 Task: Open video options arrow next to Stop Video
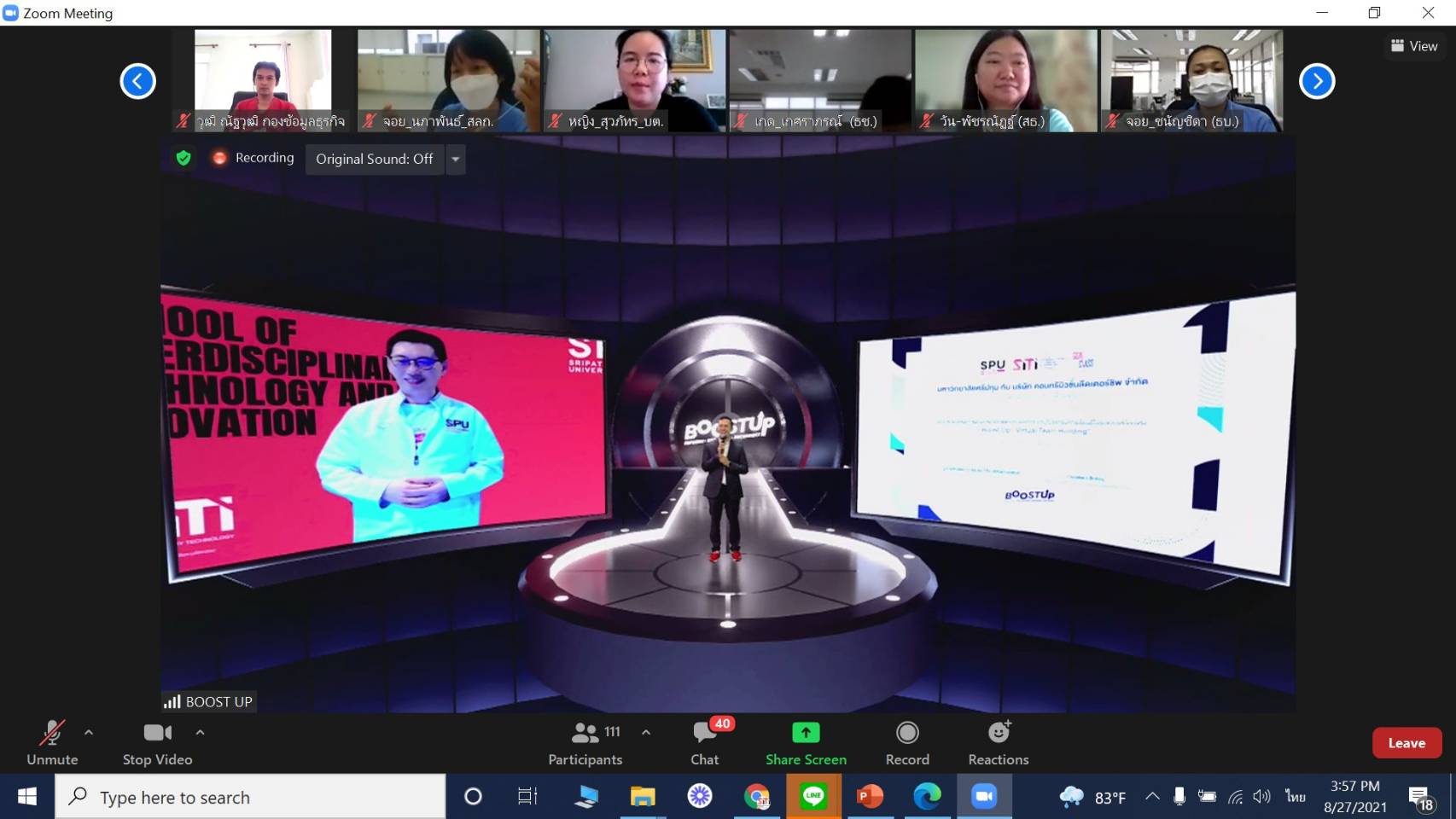click(x=200, y=733)
